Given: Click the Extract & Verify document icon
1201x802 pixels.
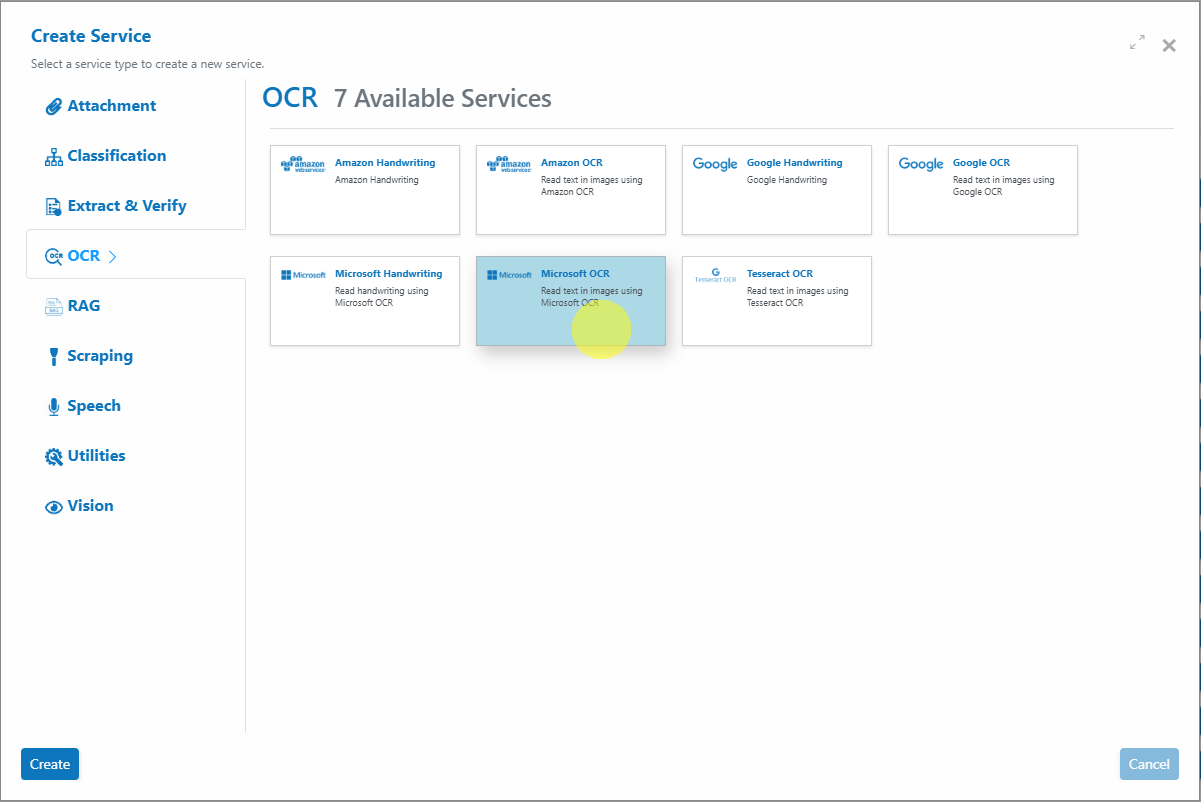Looking at the screenshot, I should coord(54,207).
